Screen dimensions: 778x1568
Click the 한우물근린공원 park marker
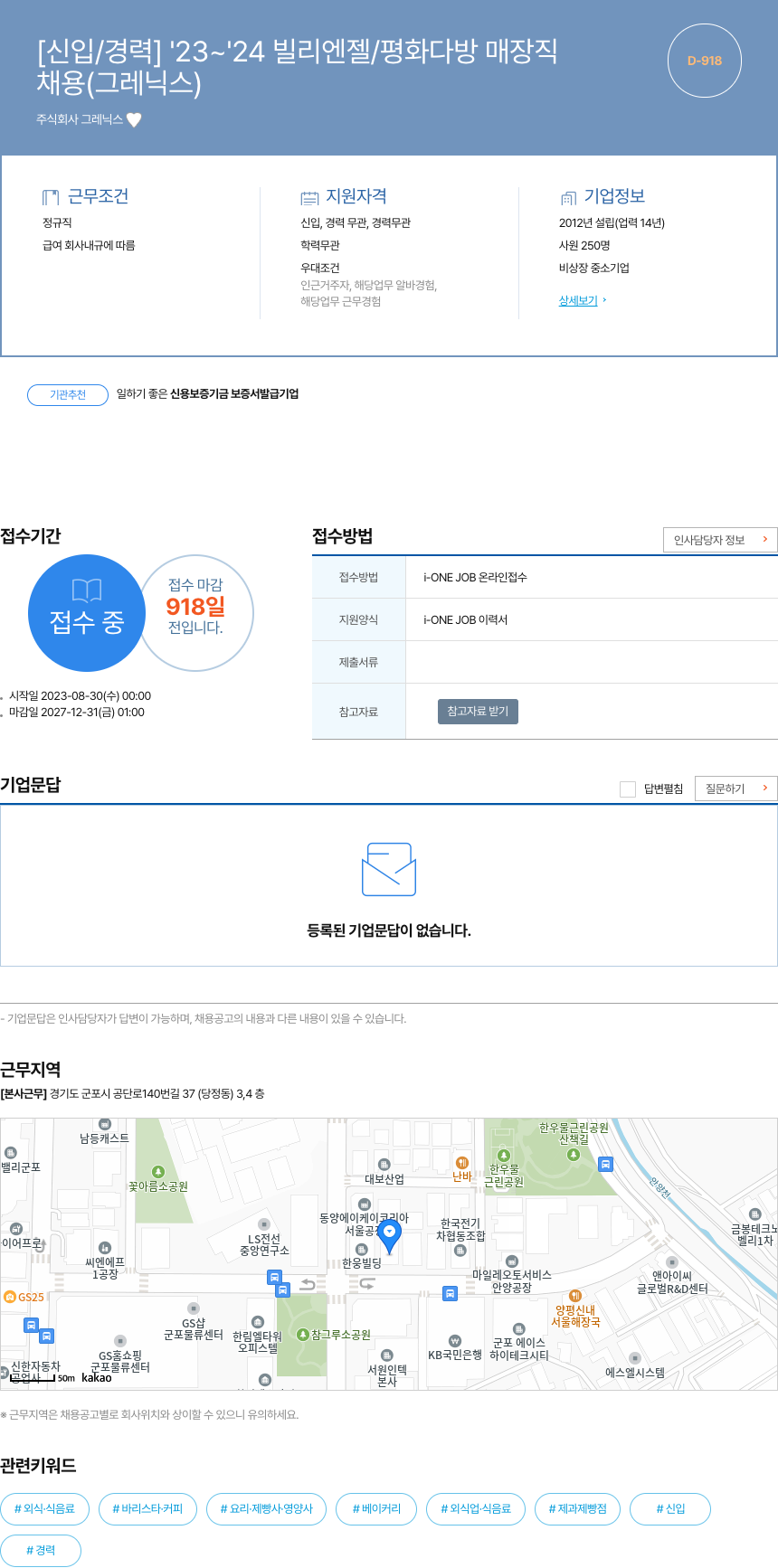click(x=504, y=1155)
